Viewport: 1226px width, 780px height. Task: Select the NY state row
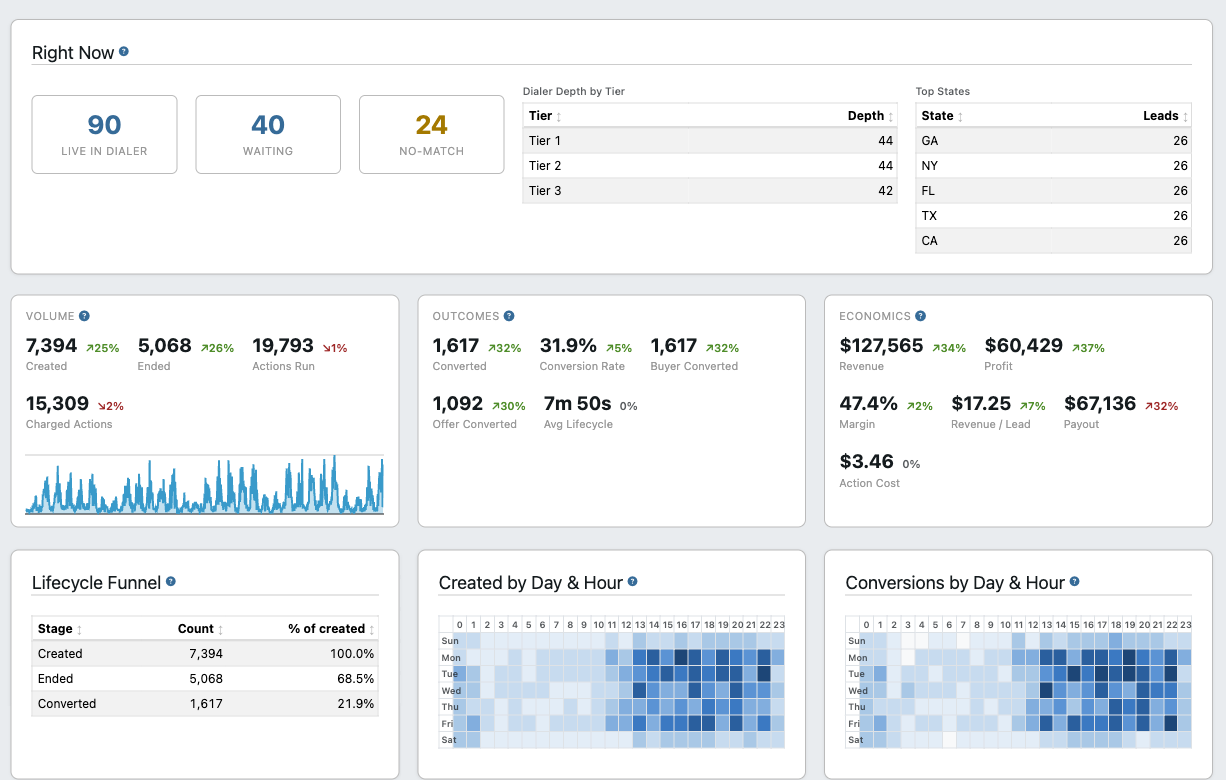coord(1054,166)
